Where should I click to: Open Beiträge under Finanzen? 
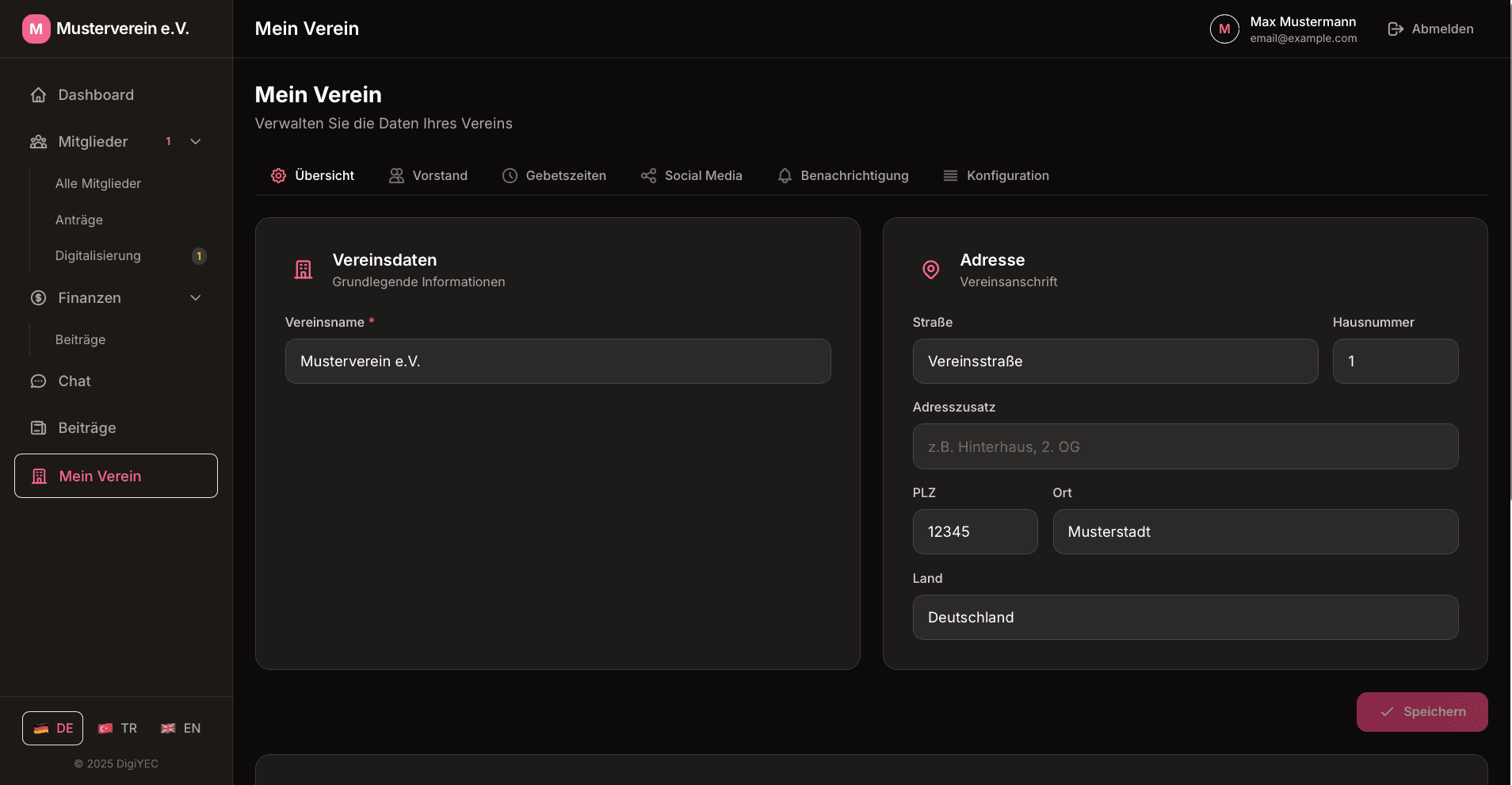pyautogui.click(x=80, y=340)
